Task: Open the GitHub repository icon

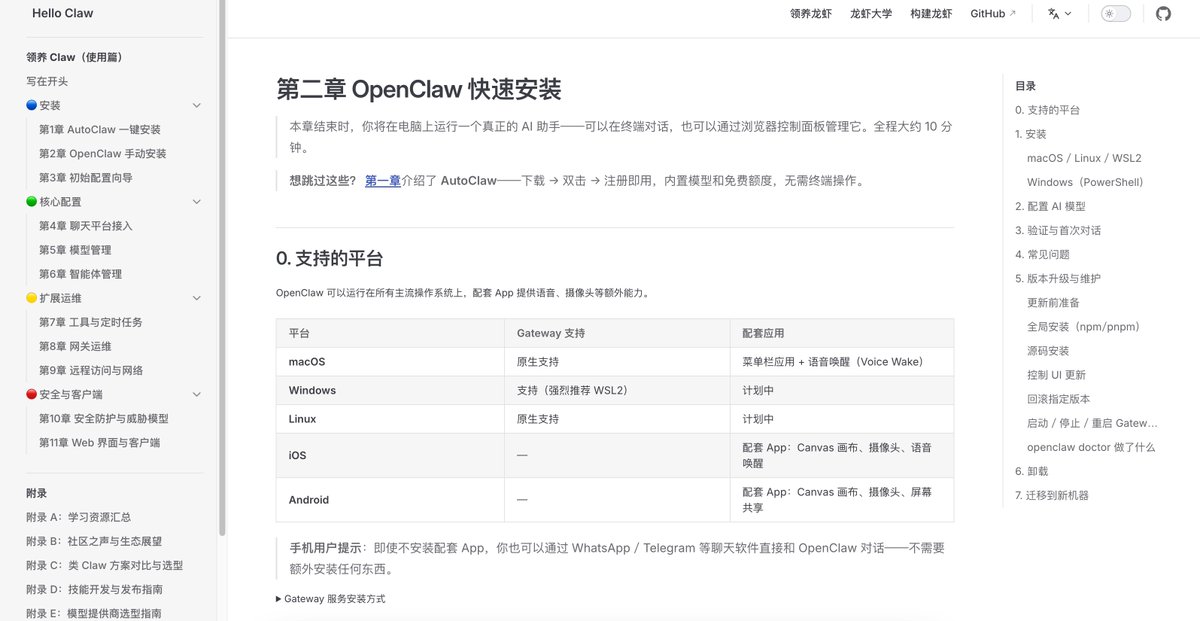Action: point(1163,14)
